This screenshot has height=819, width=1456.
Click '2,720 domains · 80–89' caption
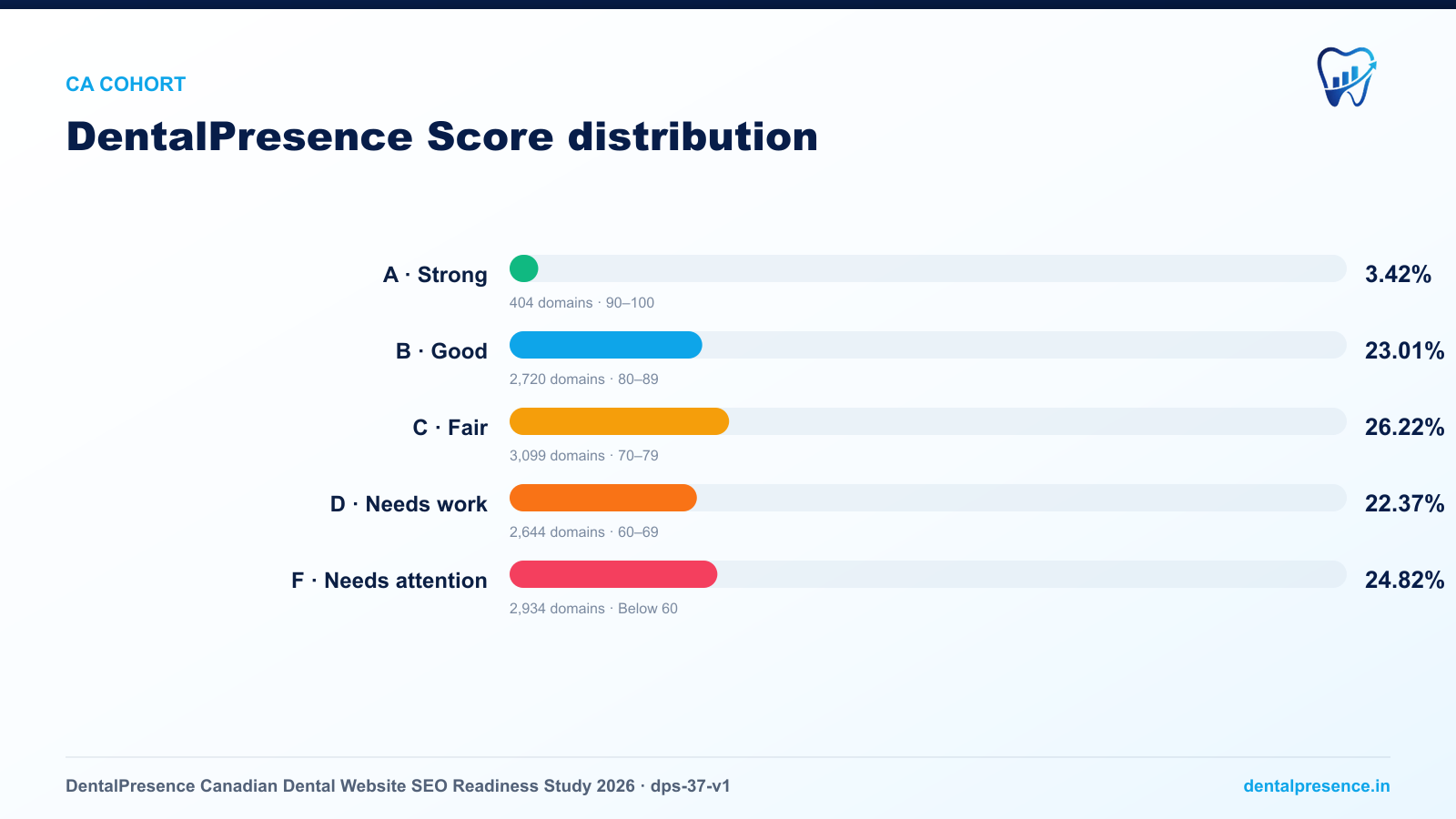[583, 379]
